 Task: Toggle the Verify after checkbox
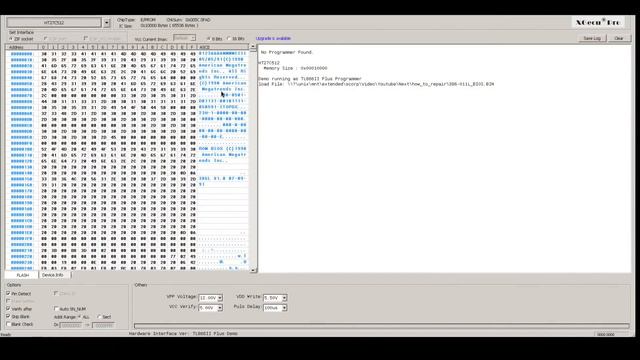coord(8,309)
